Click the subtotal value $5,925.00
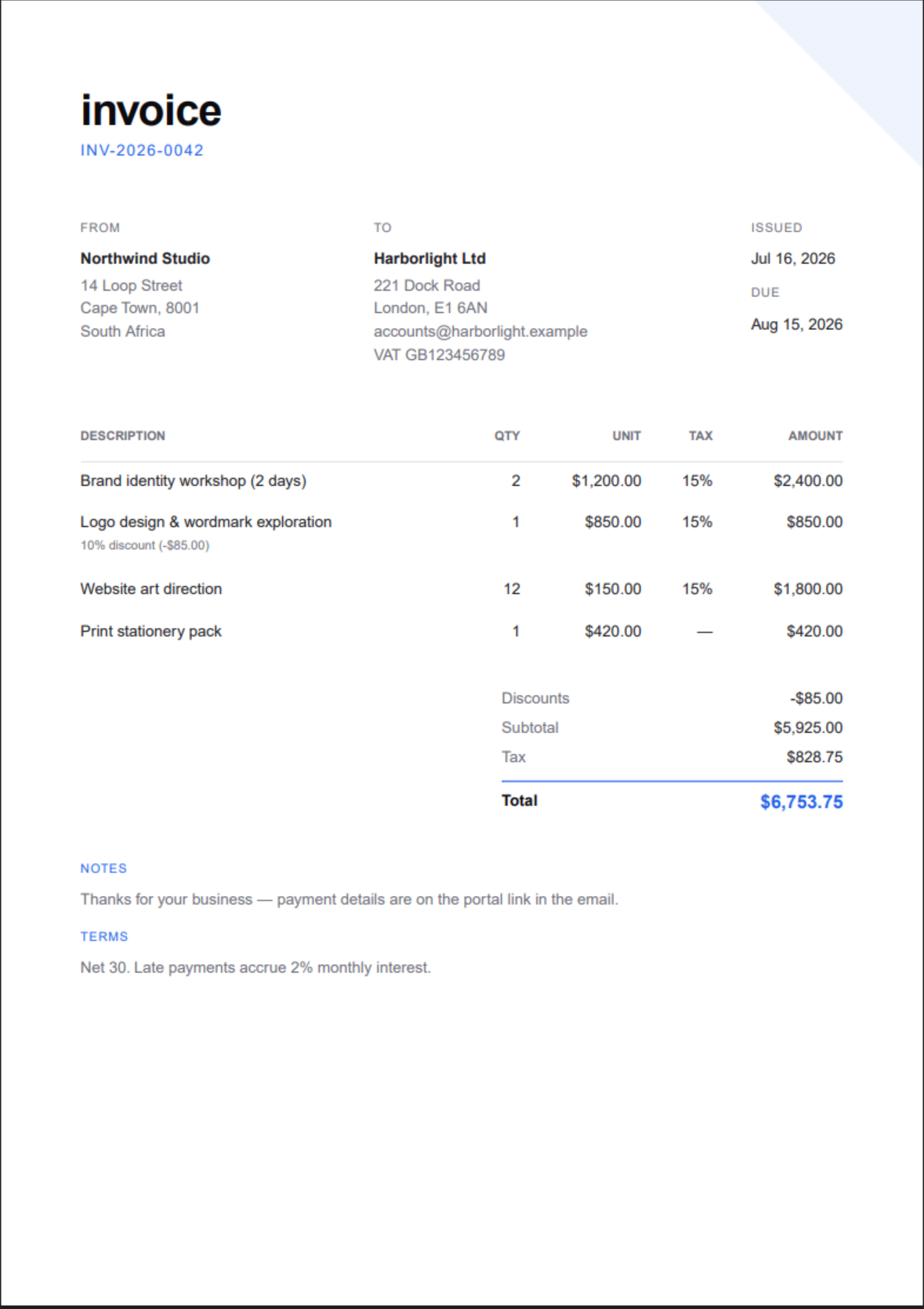The height and width of the screenshot is (1309, 924). pos(808,728)
